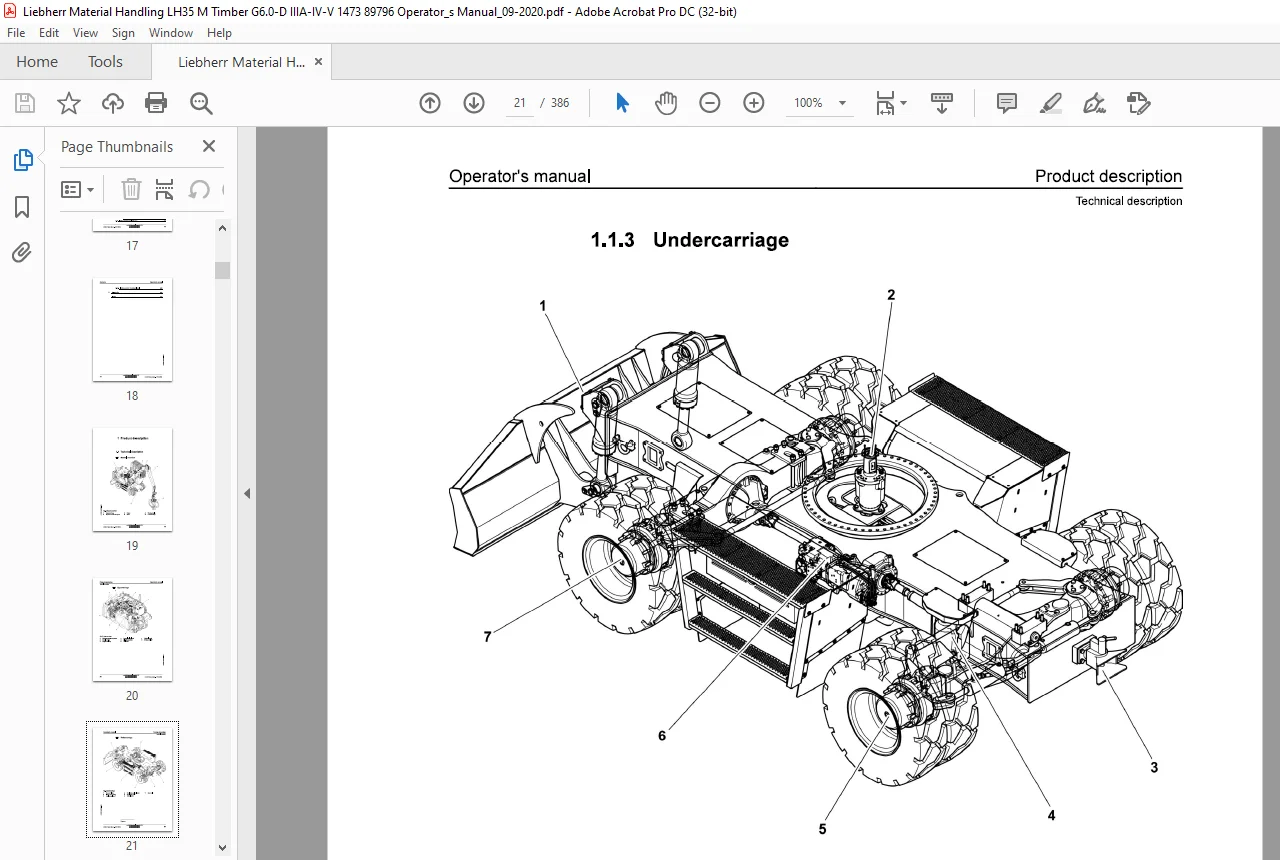Screen dimensions: 1280x860
Task: Click thumbnails scrollbar down arrow
Action: [223, 848]
